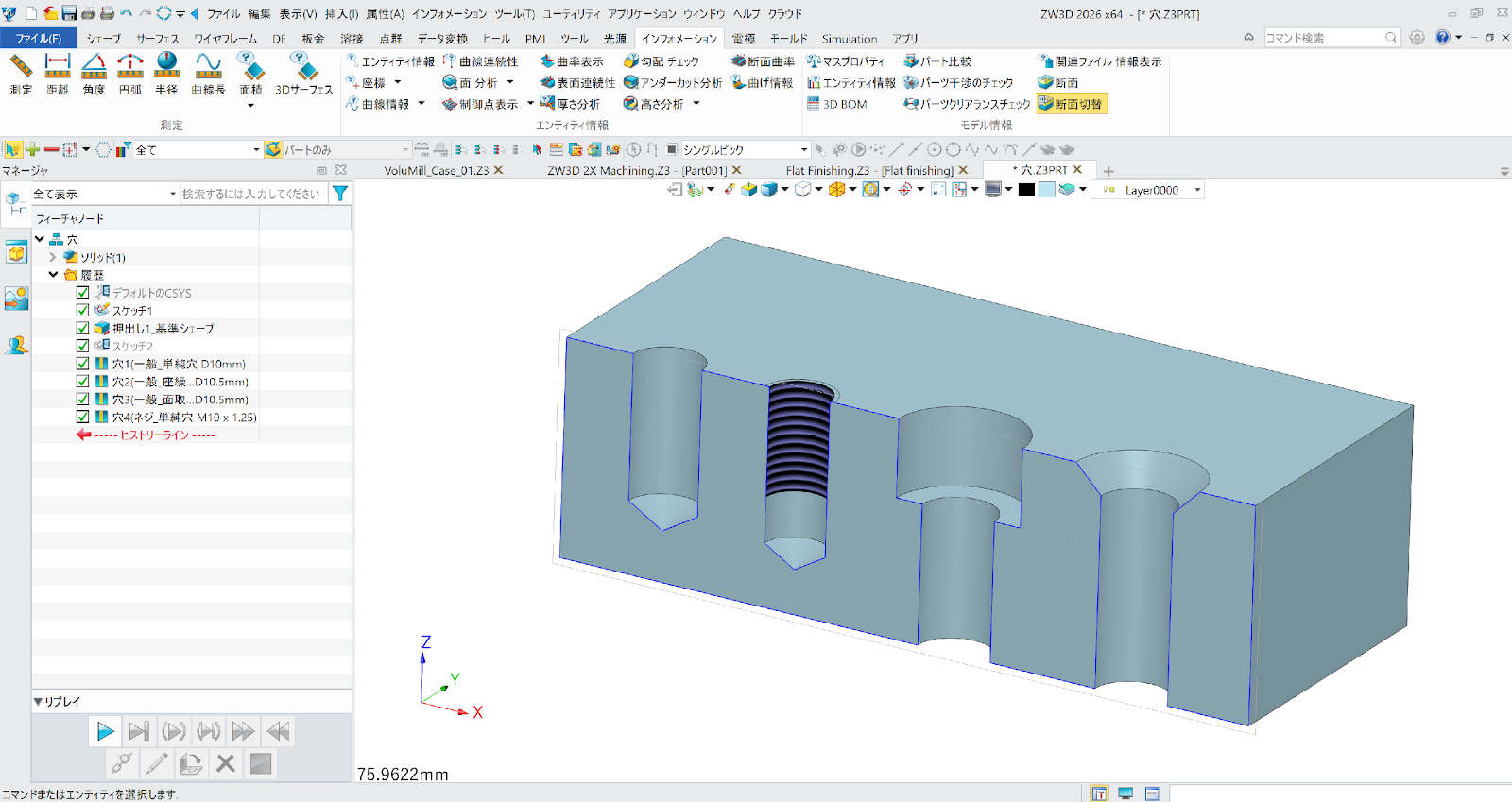Viewport: 1512px width, 802px height.
Task: Open アンダーカット分析 undercut analysis
Action: 672,83
